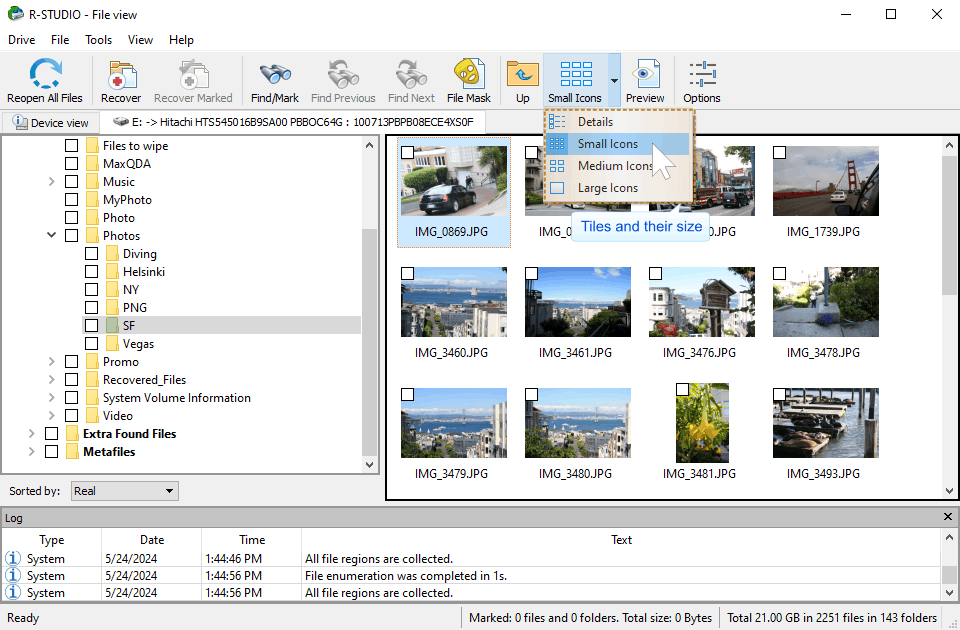The image size is (960, 630).
Task: Check the box for IMG_0869.JPG
Action: 407,153
